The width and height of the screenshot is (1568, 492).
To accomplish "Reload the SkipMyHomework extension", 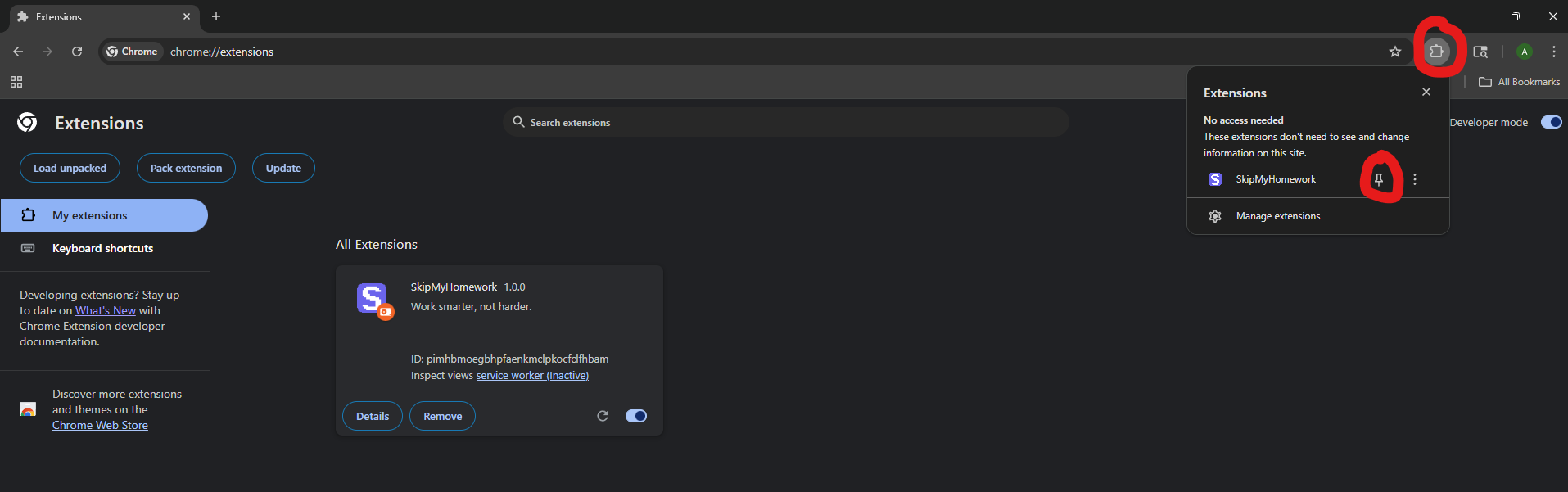I will tap(603, 416).
